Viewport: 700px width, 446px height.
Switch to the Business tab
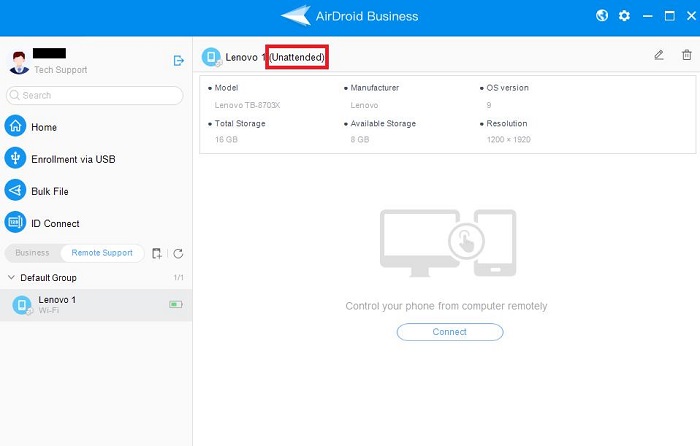coord(33,253)
